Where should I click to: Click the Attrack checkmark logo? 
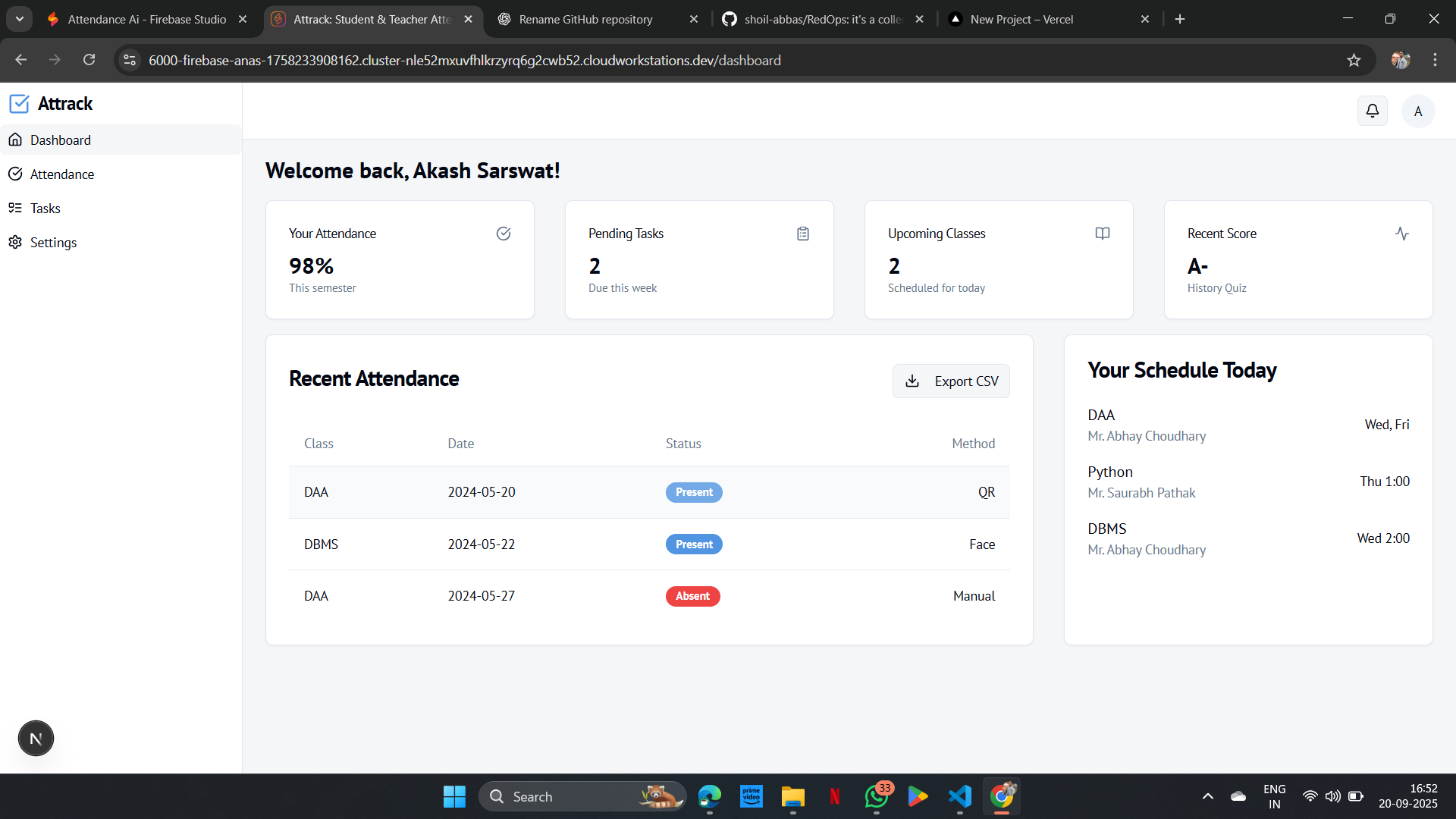(x=20, y=103)
